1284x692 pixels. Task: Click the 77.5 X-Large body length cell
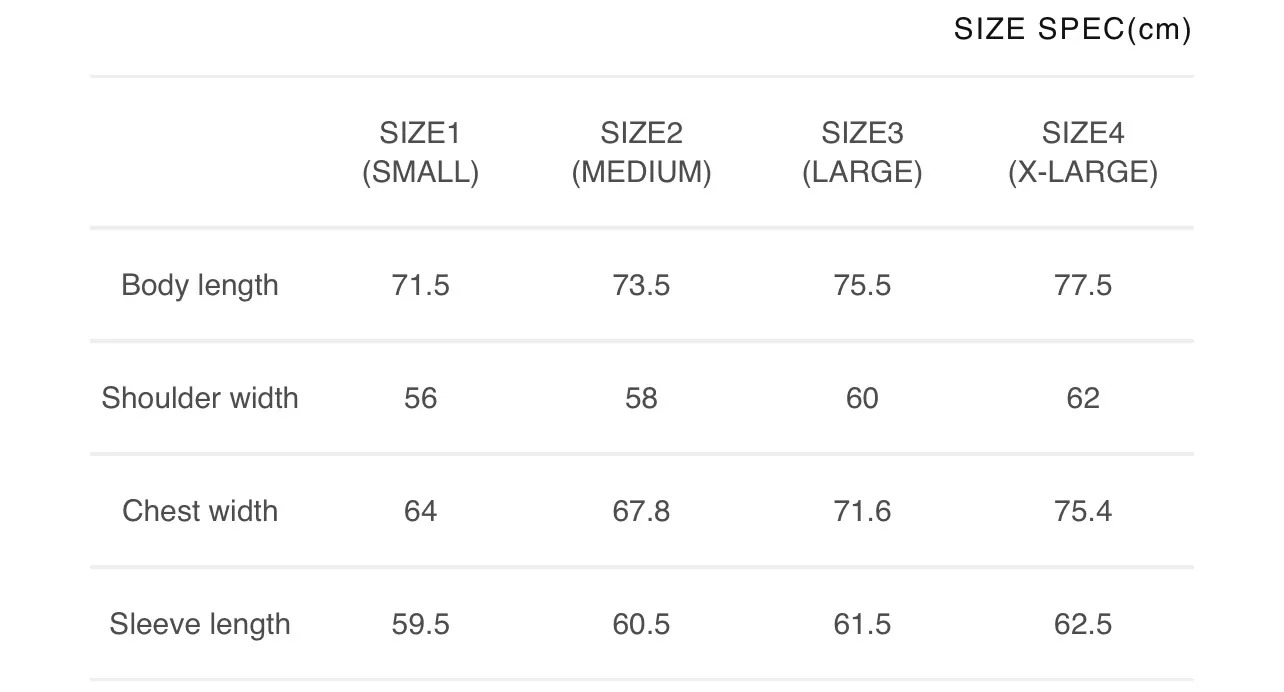[1083, 285]
